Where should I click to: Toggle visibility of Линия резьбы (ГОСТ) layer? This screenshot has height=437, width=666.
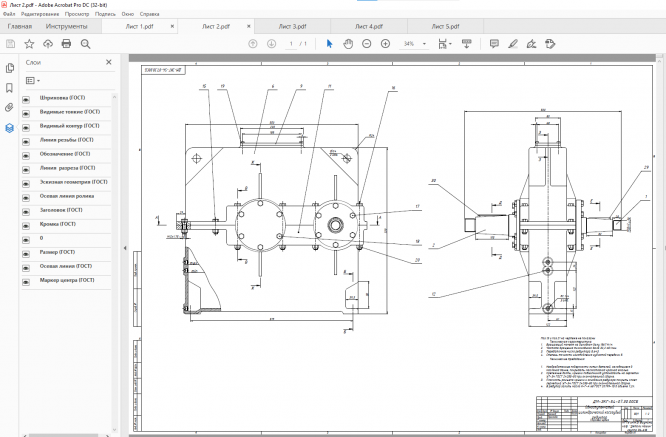[x=26, y=140]
